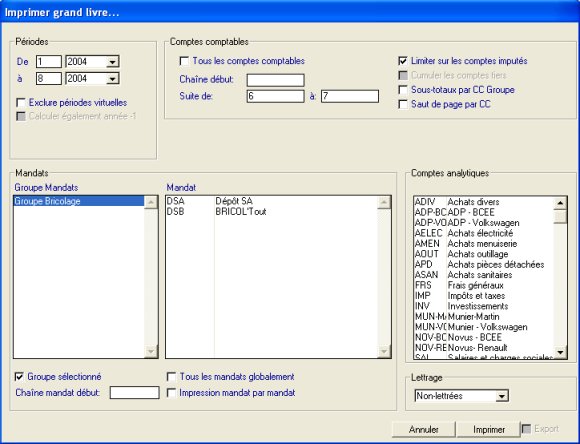This screenshot has width=580, height=444.
Task: Toggle Groupe sélectionné checkbox
Action: (19, 377)
